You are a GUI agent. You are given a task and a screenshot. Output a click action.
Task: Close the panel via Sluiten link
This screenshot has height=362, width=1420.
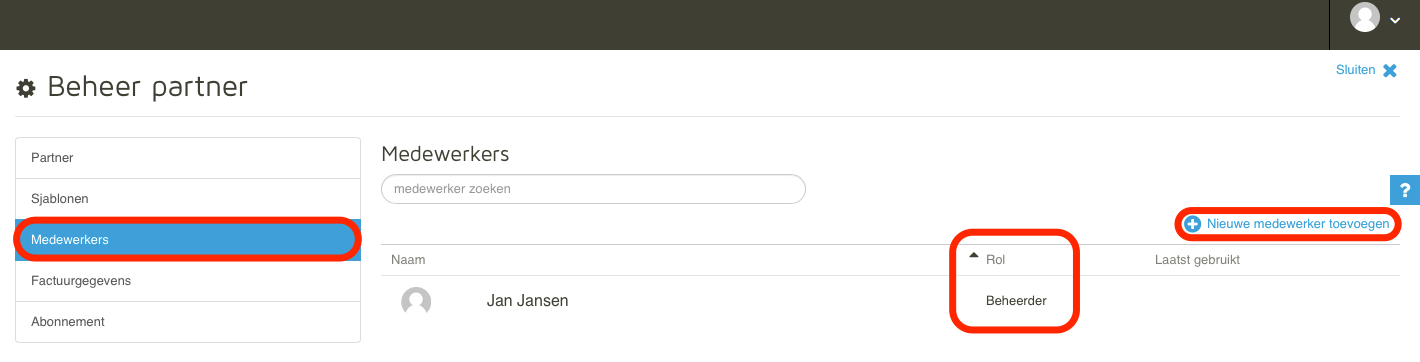coord(1355,70)
